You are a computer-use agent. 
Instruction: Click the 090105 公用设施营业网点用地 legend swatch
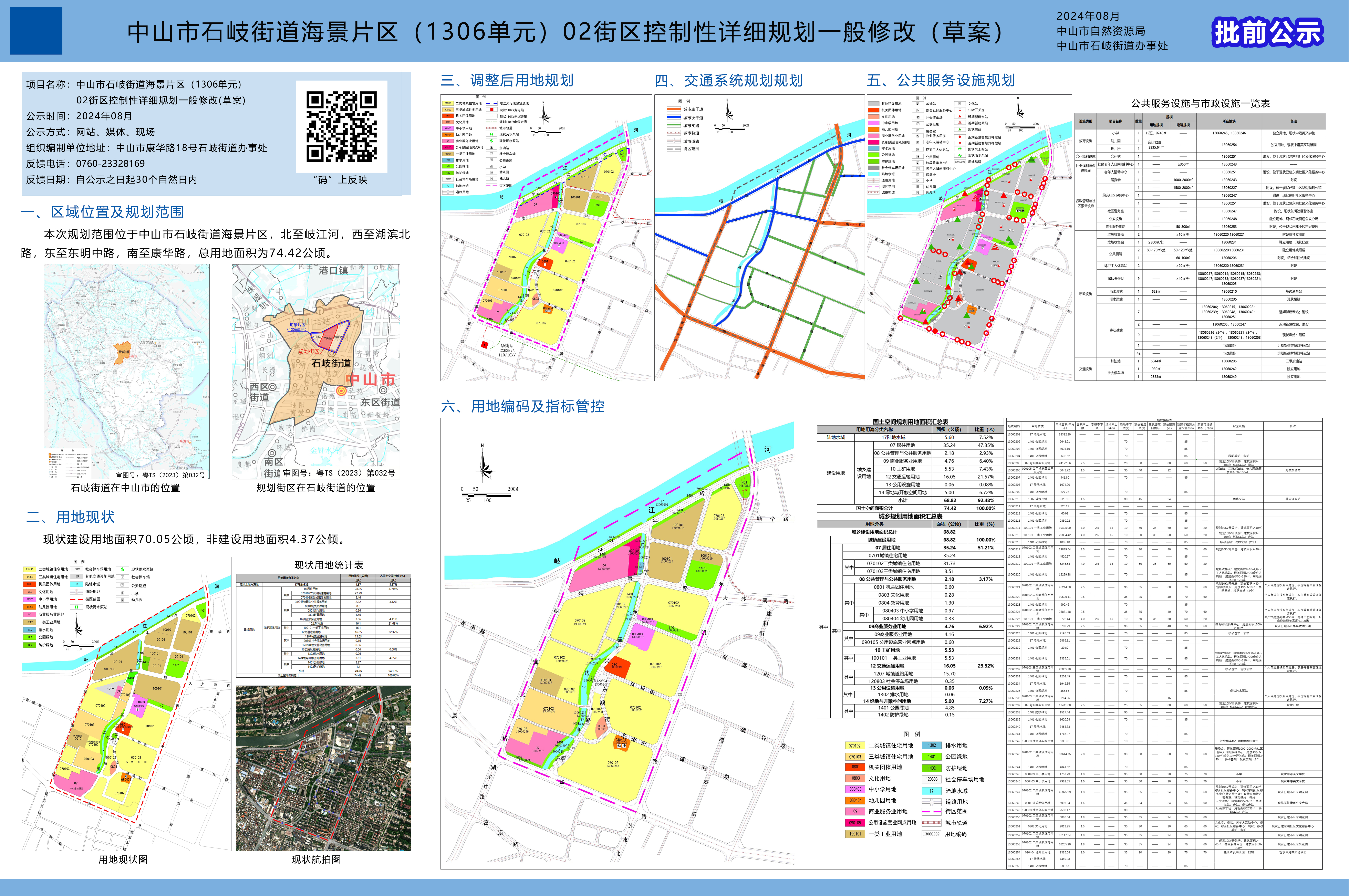(854, 823)
